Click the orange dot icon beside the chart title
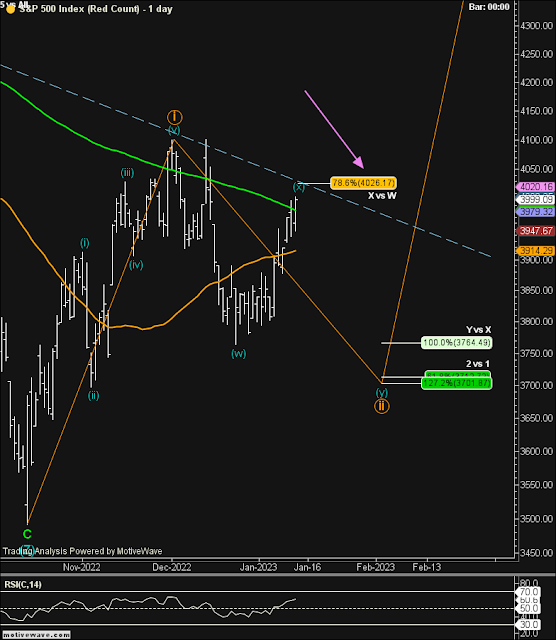Viewport: 556px width, 640px height. [x=11, y=9]
